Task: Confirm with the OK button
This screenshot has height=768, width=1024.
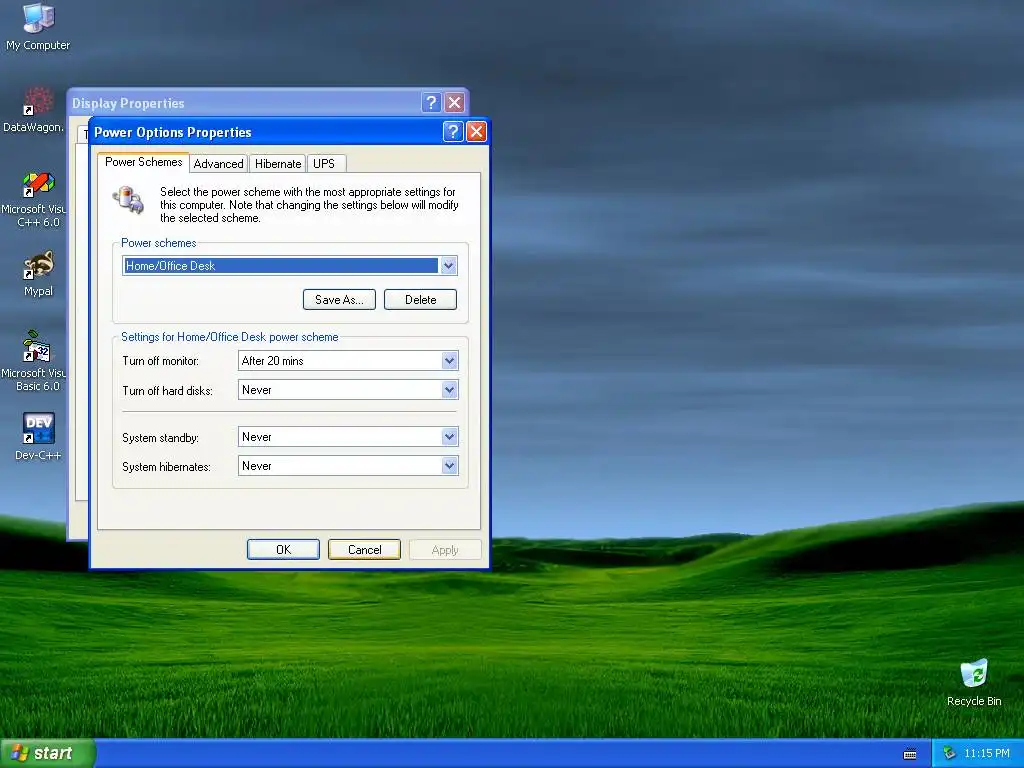Action: pyautogui.click(x=283, y=550)
